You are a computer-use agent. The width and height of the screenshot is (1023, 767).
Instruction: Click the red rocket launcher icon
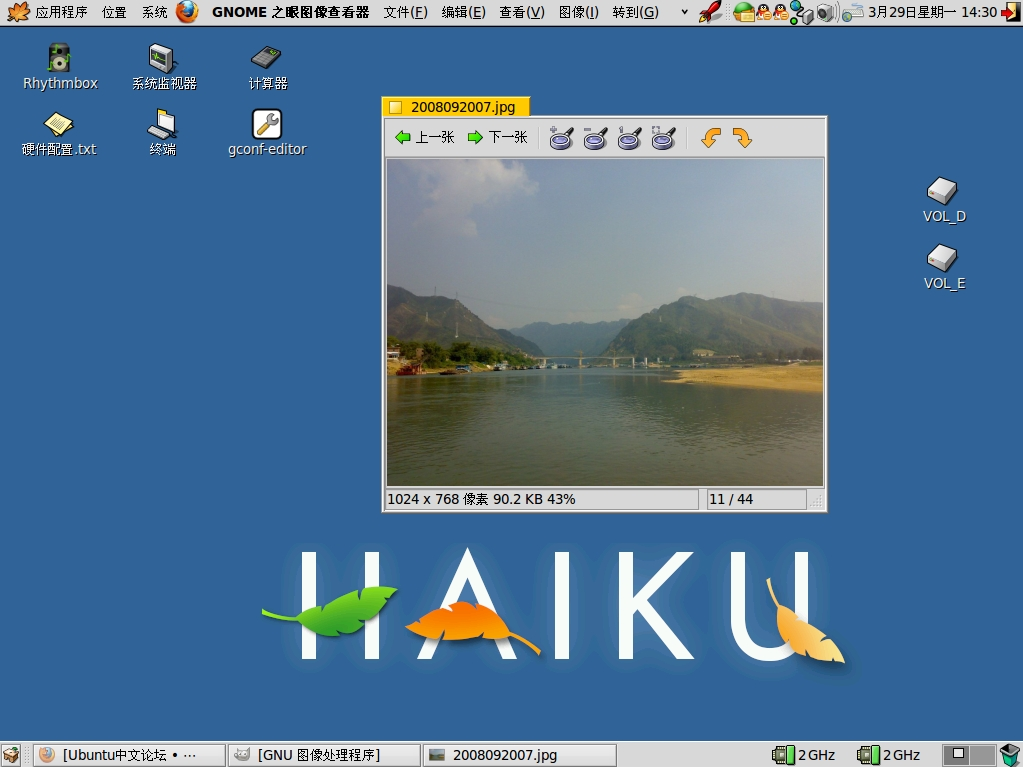pos(710,12)
